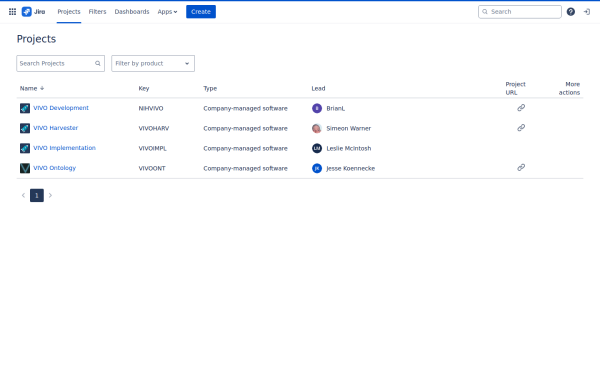Click the Type column header
Image resolution: width=600 pixels, height=375 pixels.
tap(210, 88)
